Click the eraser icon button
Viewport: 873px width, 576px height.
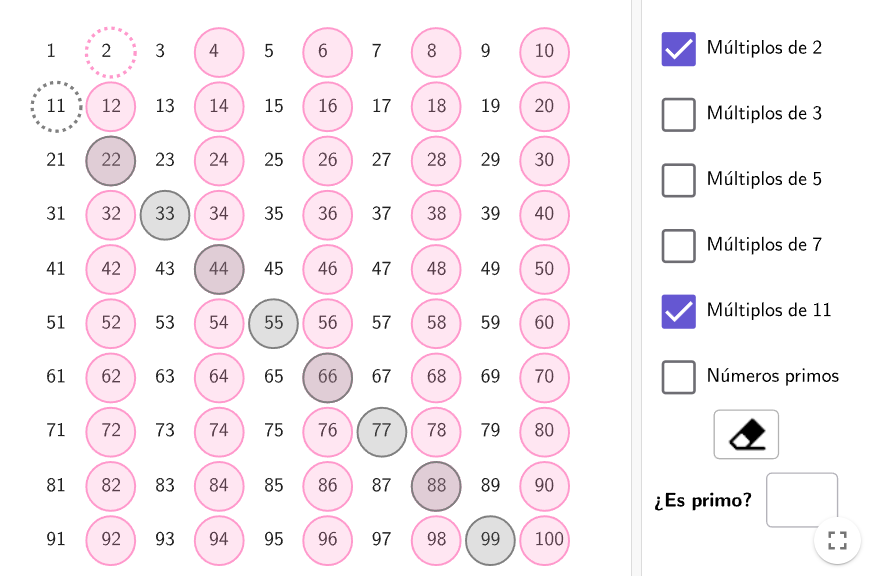point(746,435)
